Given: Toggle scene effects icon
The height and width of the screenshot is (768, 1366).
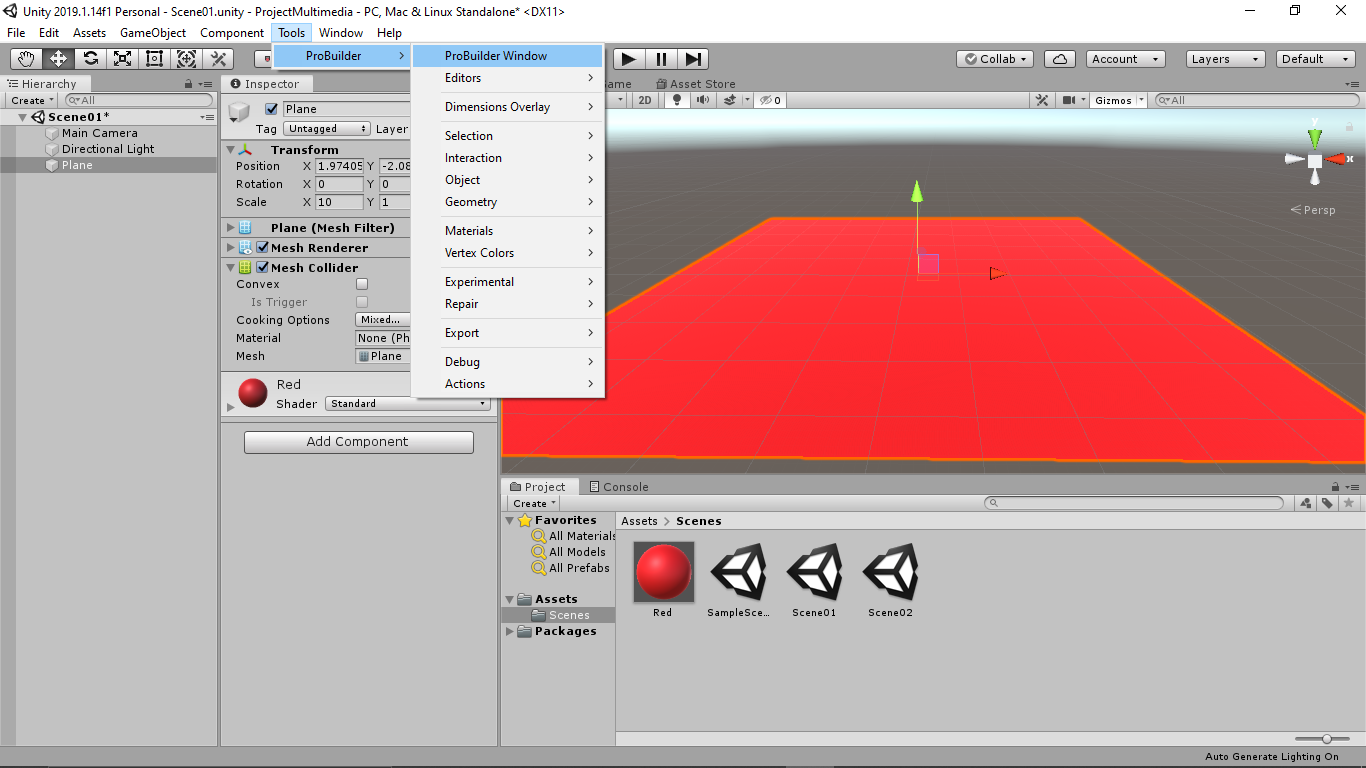Looking at the screenshot, I should (x=730, y=100).
